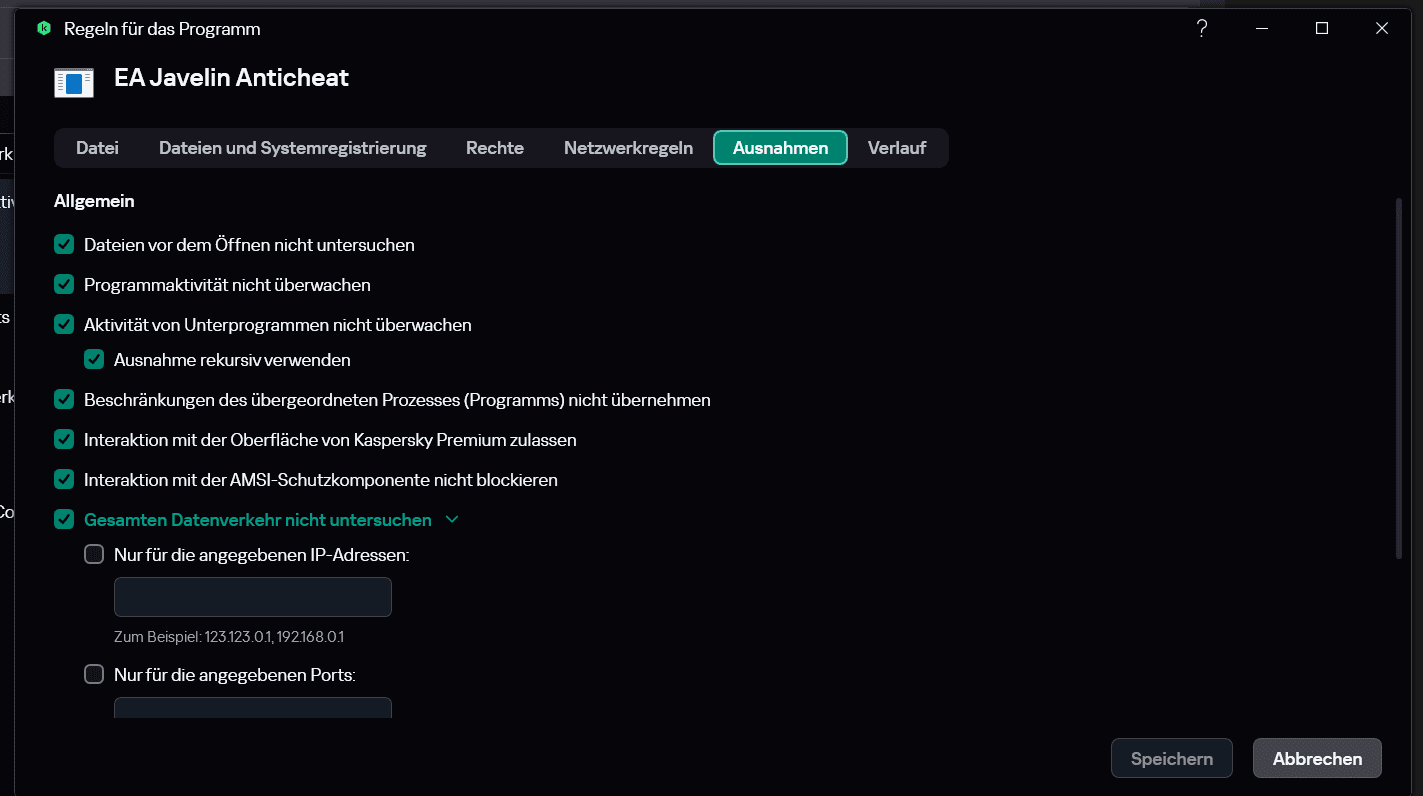Click the EA Javelin Anticheat program icon

coord(74,82)
